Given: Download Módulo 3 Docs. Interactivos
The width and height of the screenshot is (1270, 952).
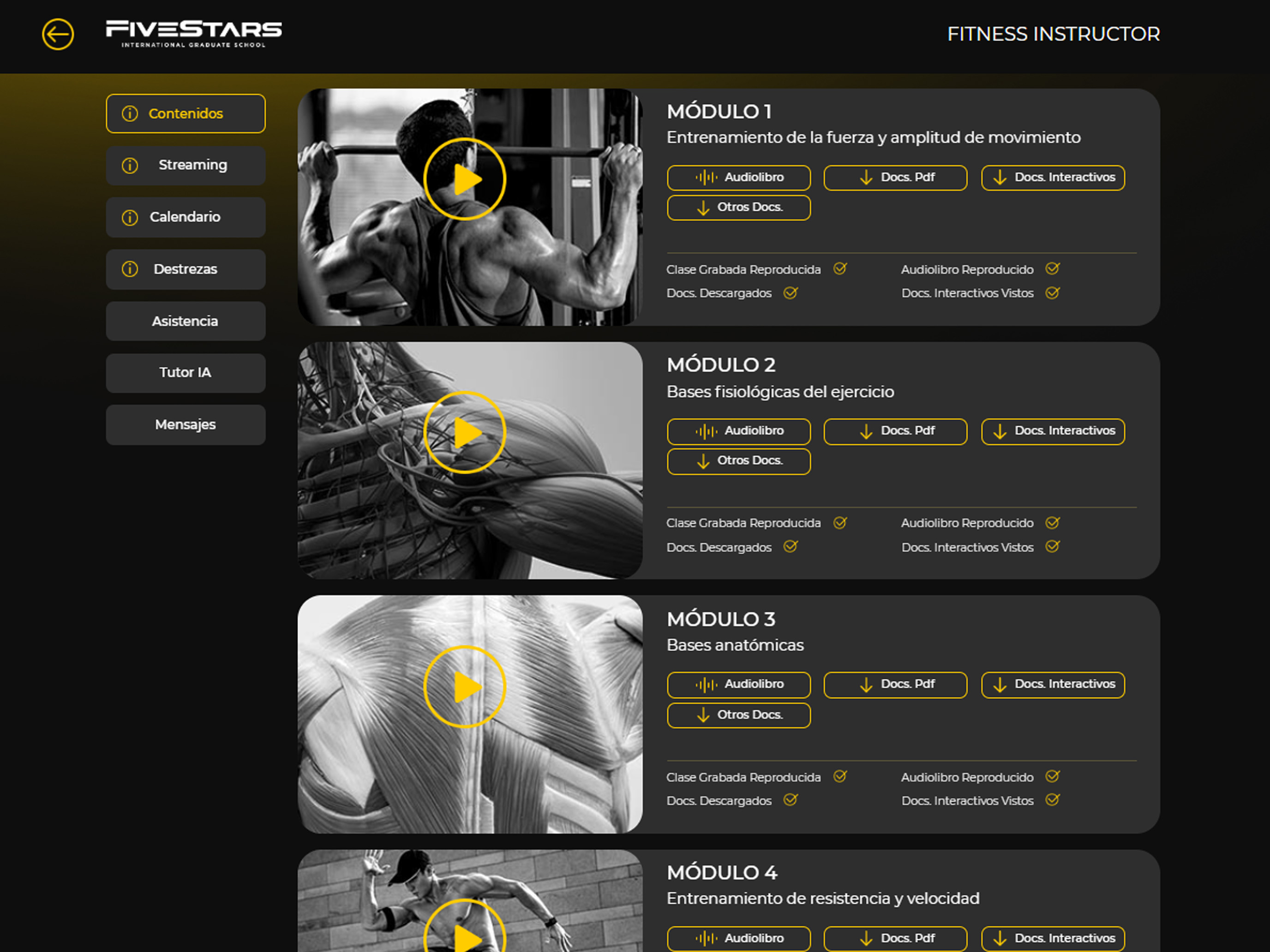Looking at the screenshot, I should click(1053, 685).
